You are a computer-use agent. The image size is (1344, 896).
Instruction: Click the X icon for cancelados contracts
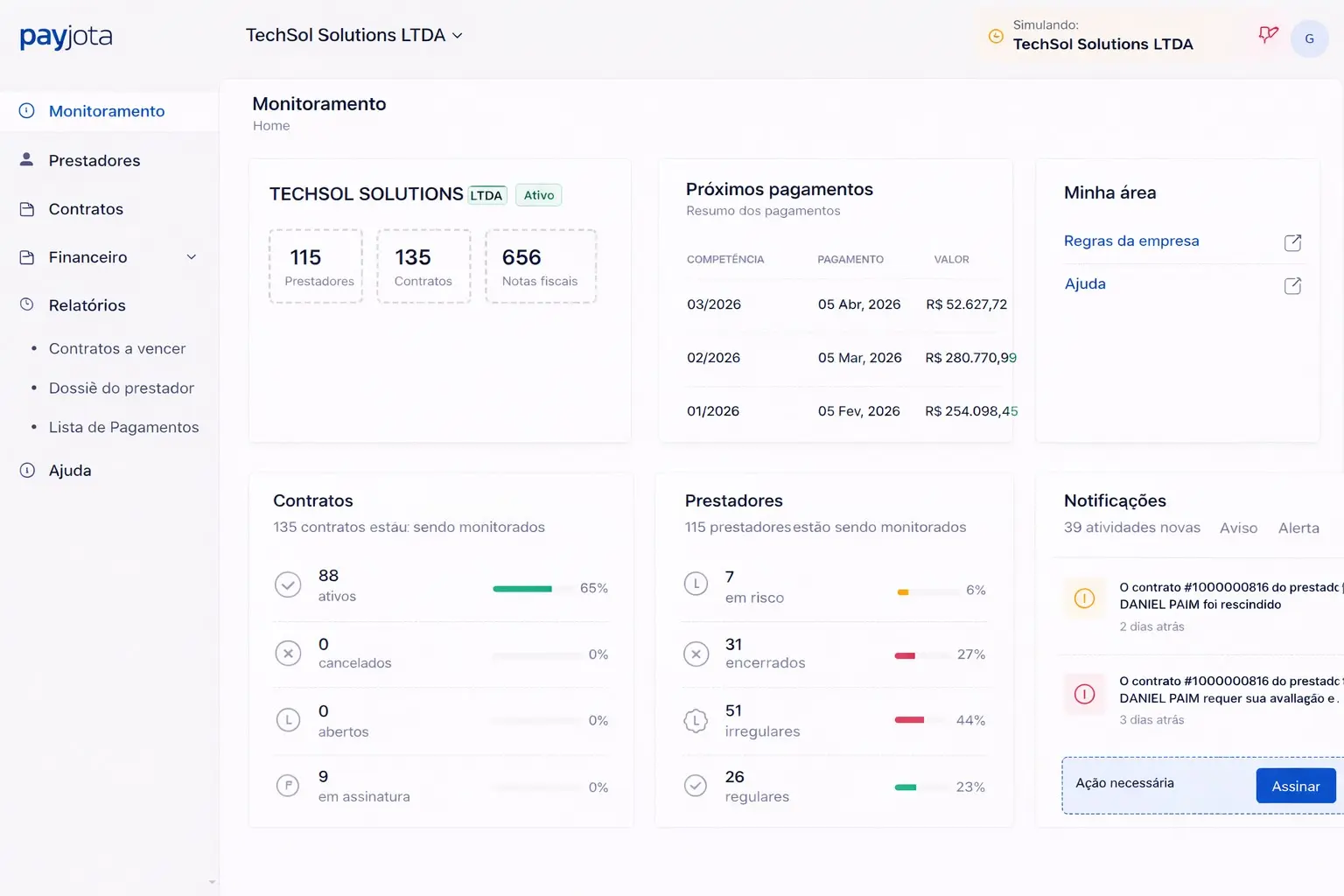[288, 653]
